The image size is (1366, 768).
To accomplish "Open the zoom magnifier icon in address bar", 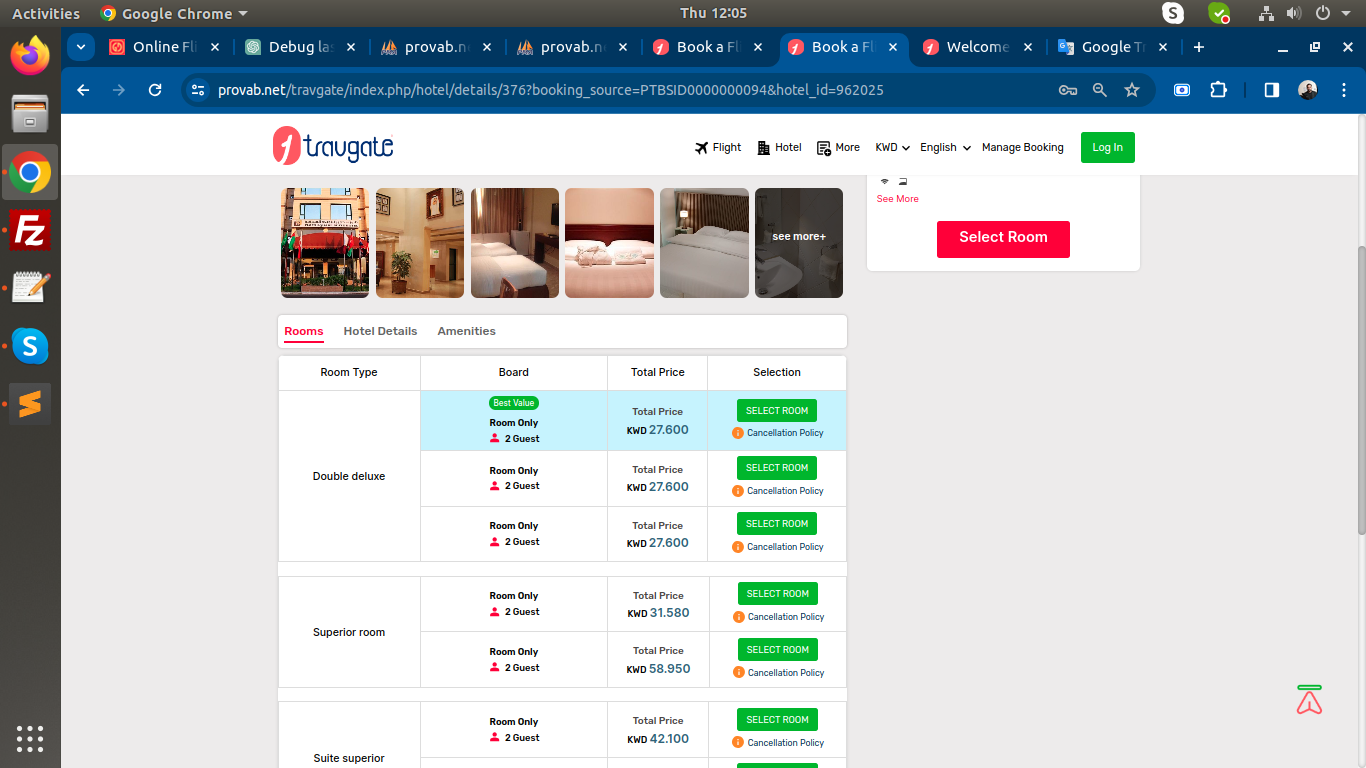I will click(x=1100, y=90).
